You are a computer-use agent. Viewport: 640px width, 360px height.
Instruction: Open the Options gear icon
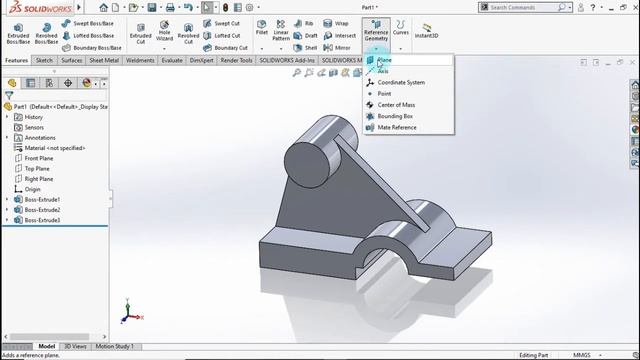[x=249, y=7]
